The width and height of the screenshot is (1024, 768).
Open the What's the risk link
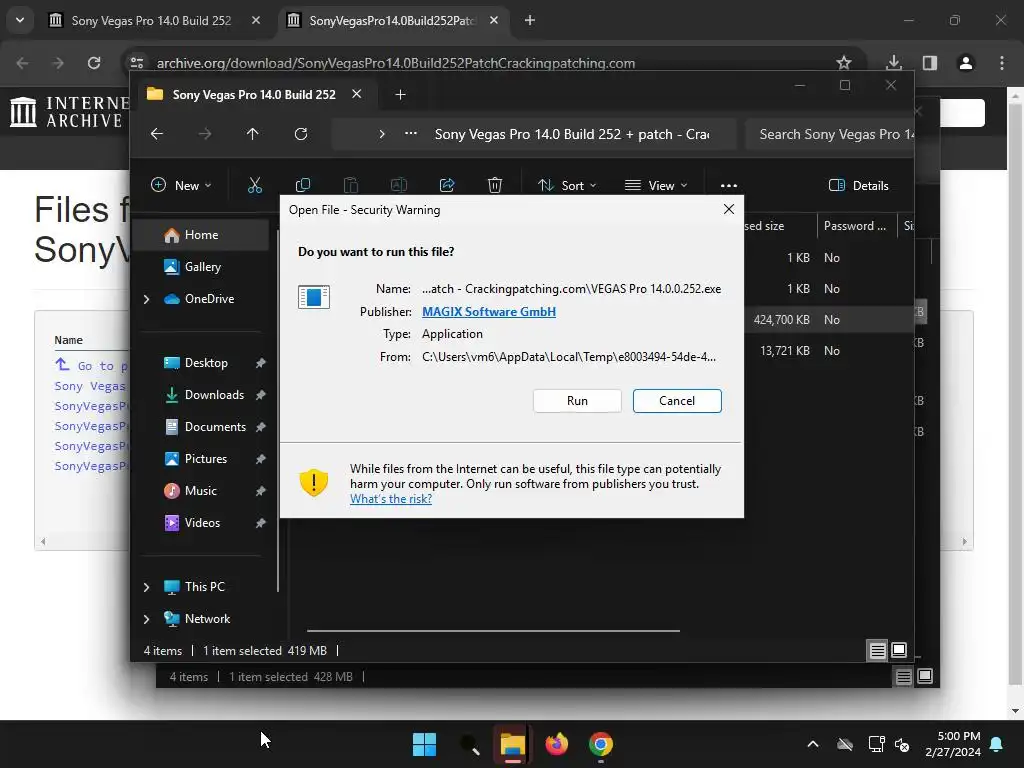tap(391, 499)
